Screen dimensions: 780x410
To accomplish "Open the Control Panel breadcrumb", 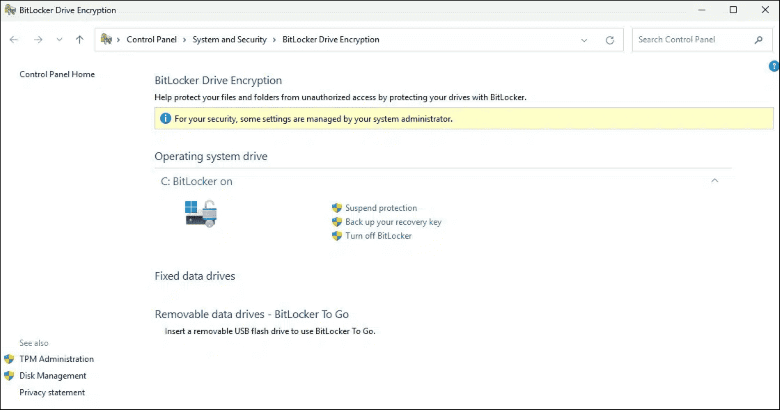I will (x=151, y=39).
